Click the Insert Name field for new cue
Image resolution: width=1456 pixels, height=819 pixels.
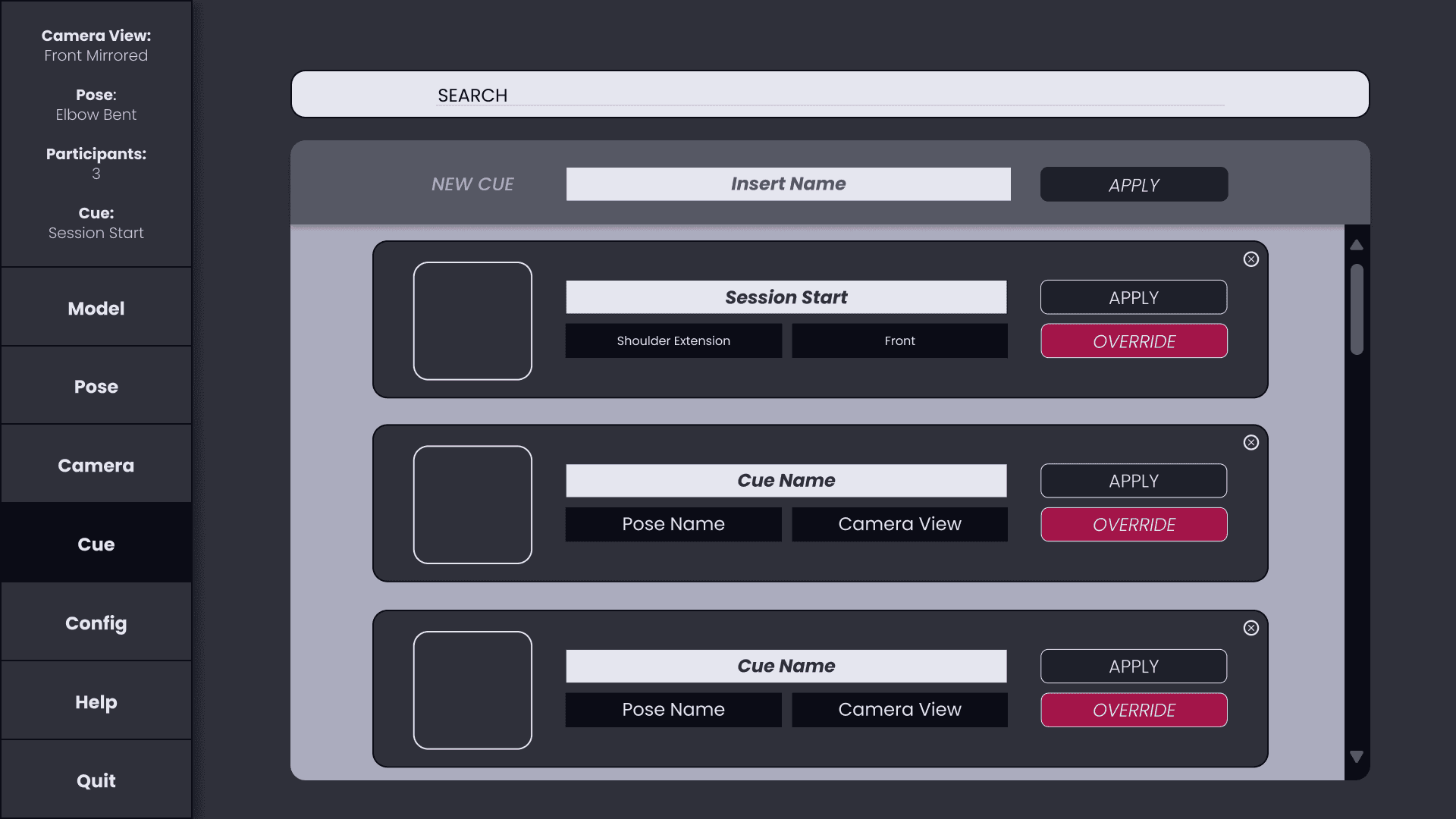pyautogui.click(x=788, y=184)
